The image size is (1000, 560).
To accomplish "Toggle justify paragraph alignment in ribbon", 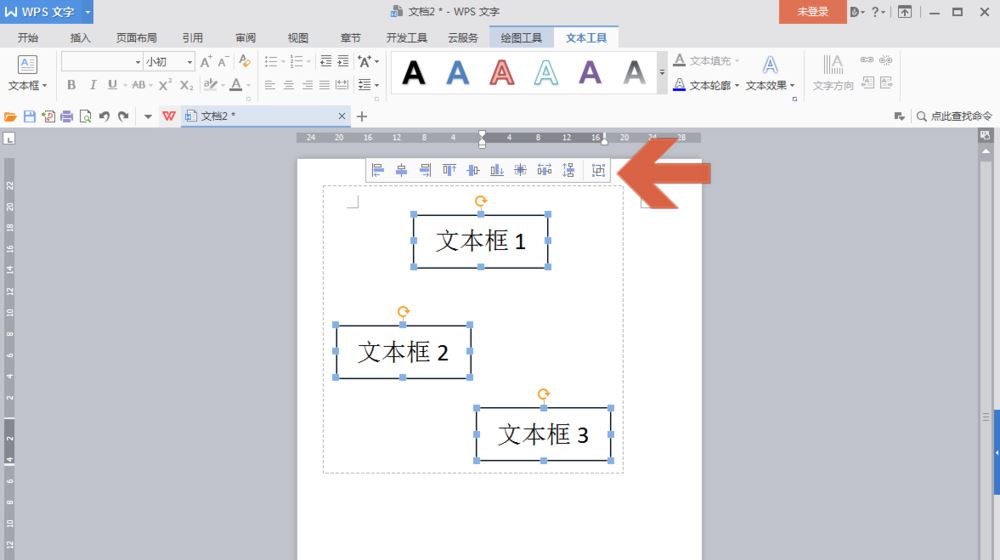I will click(325, 84).
